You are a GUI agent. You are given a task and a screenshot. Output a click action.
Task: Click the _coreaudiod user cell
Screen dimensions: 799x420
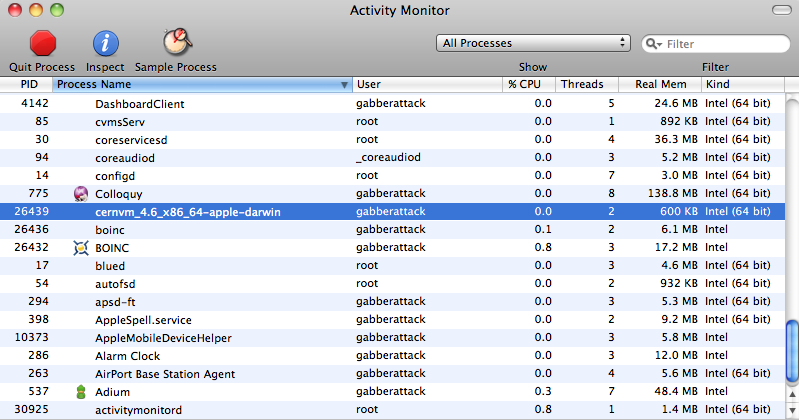[388, 158]
